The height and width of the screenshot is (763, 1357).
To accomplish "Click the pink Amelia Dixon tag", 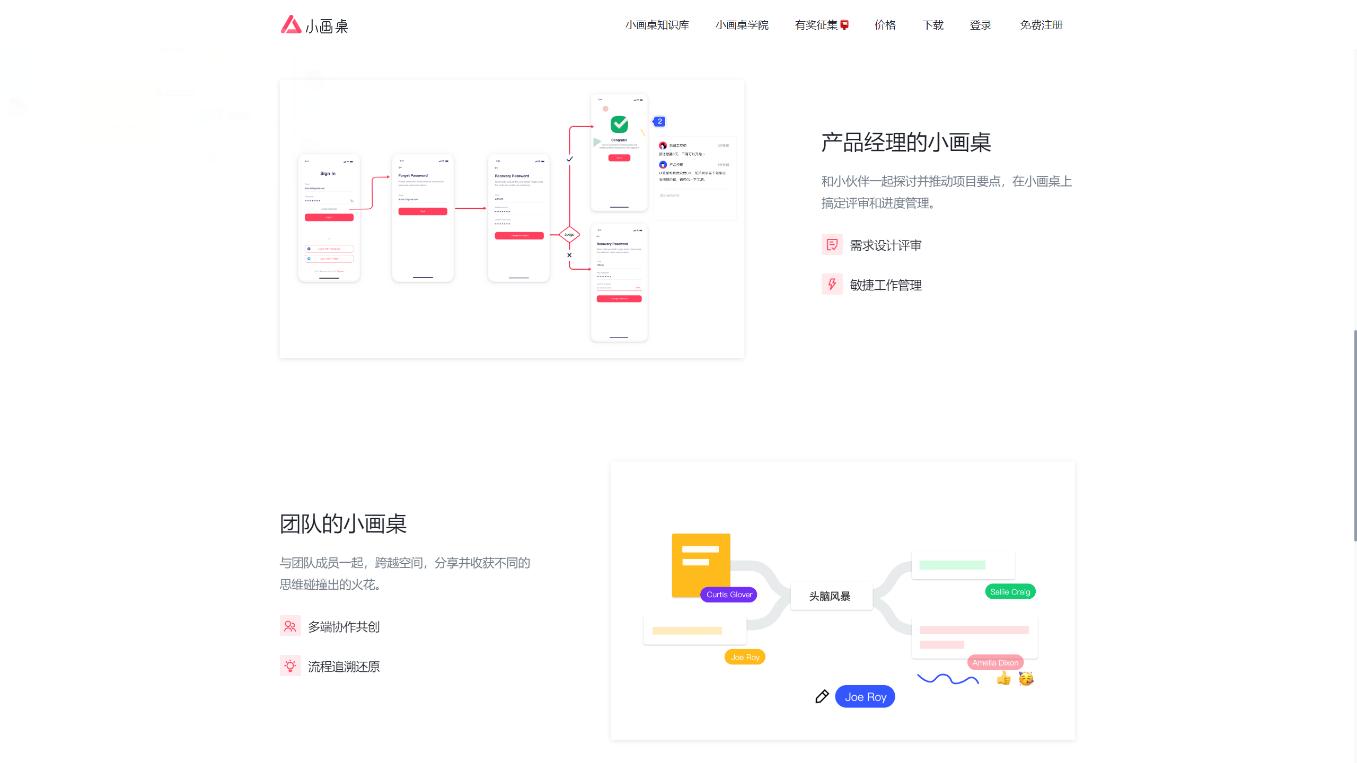I will pyautogui.click(x=996, y=663).
